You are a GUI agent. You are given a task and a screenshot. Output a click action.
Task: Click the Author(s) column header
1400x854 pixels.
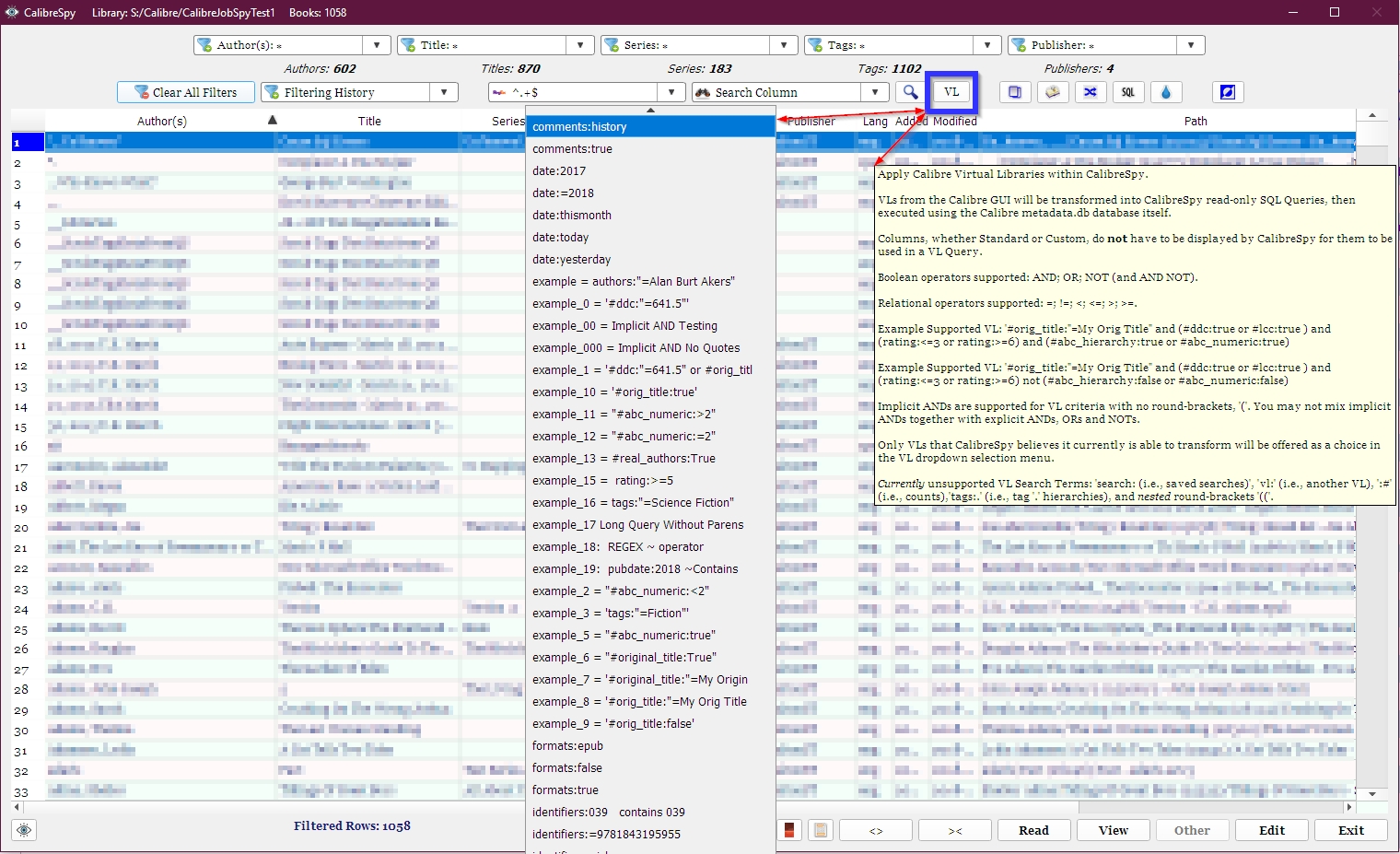coord(161,121)
